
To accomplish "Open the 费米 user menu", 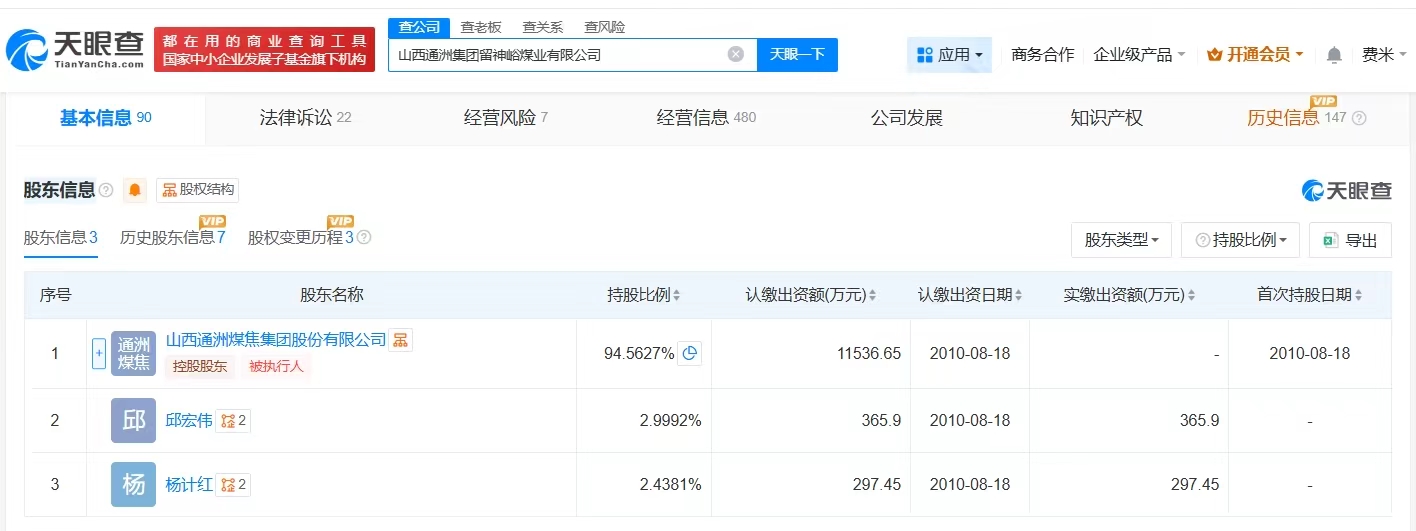I will point(1384,55).
